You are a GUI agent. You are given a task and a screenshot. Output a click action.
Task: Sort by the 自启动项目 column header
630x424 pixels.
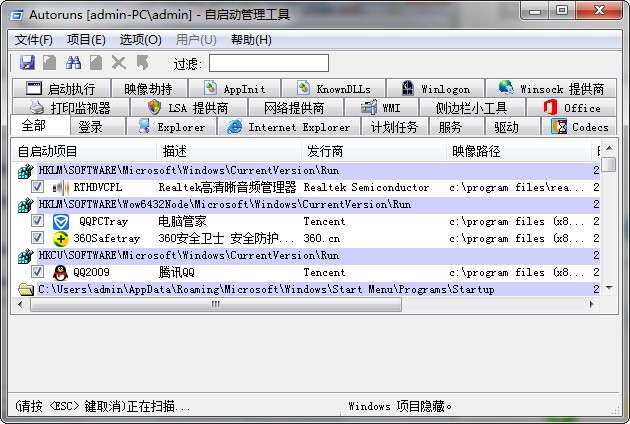point(84,151)
